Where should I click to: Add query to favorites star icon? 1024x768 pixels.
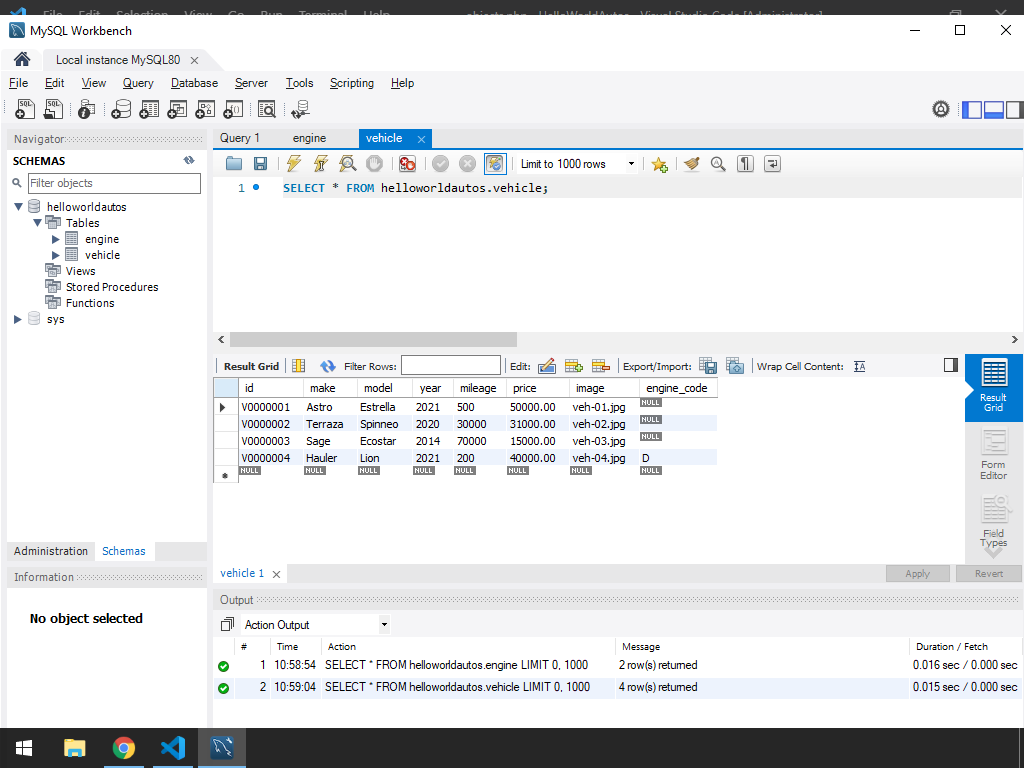click(x=659, y=164)
